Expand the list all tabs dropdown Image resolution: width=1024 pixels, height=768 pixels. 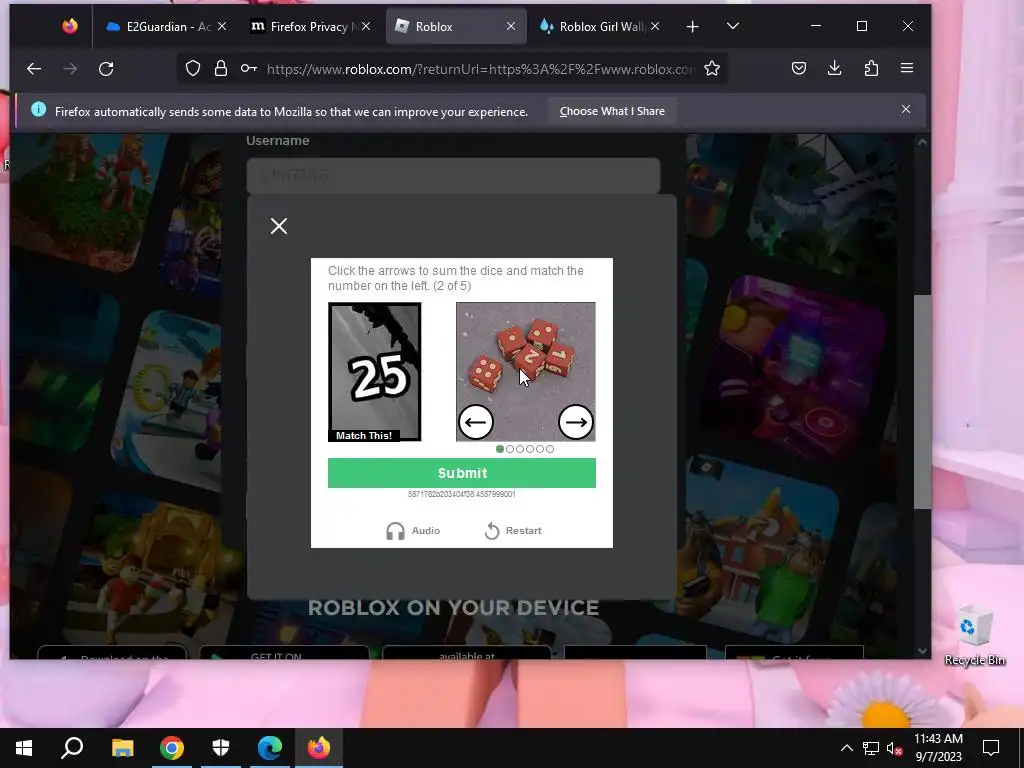pyautogui.click(x=733, y=26)
